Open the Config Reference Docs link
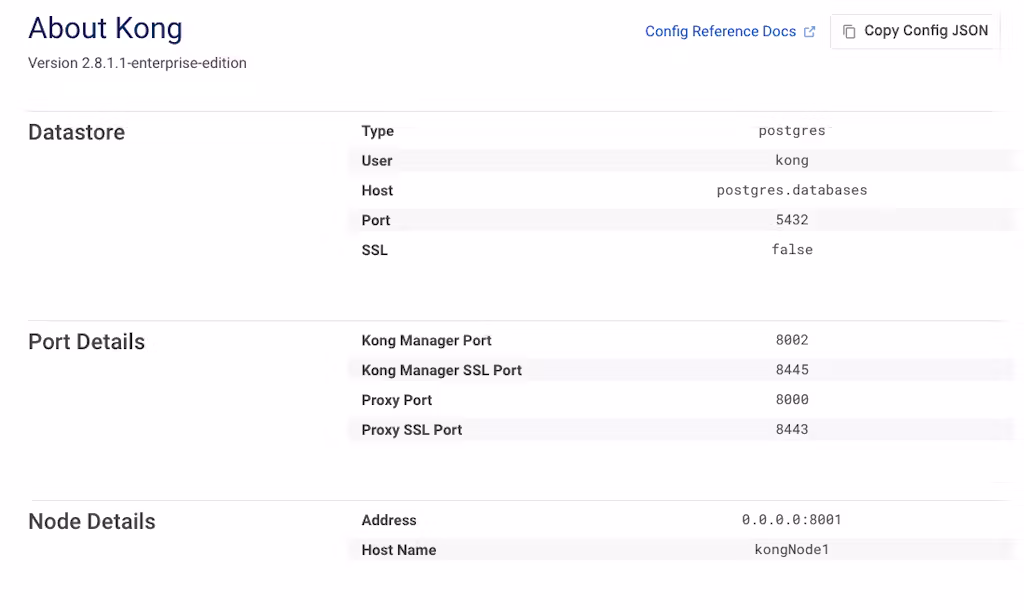The width and height of the screenshot is (1024, 610). tap(720, 32)
